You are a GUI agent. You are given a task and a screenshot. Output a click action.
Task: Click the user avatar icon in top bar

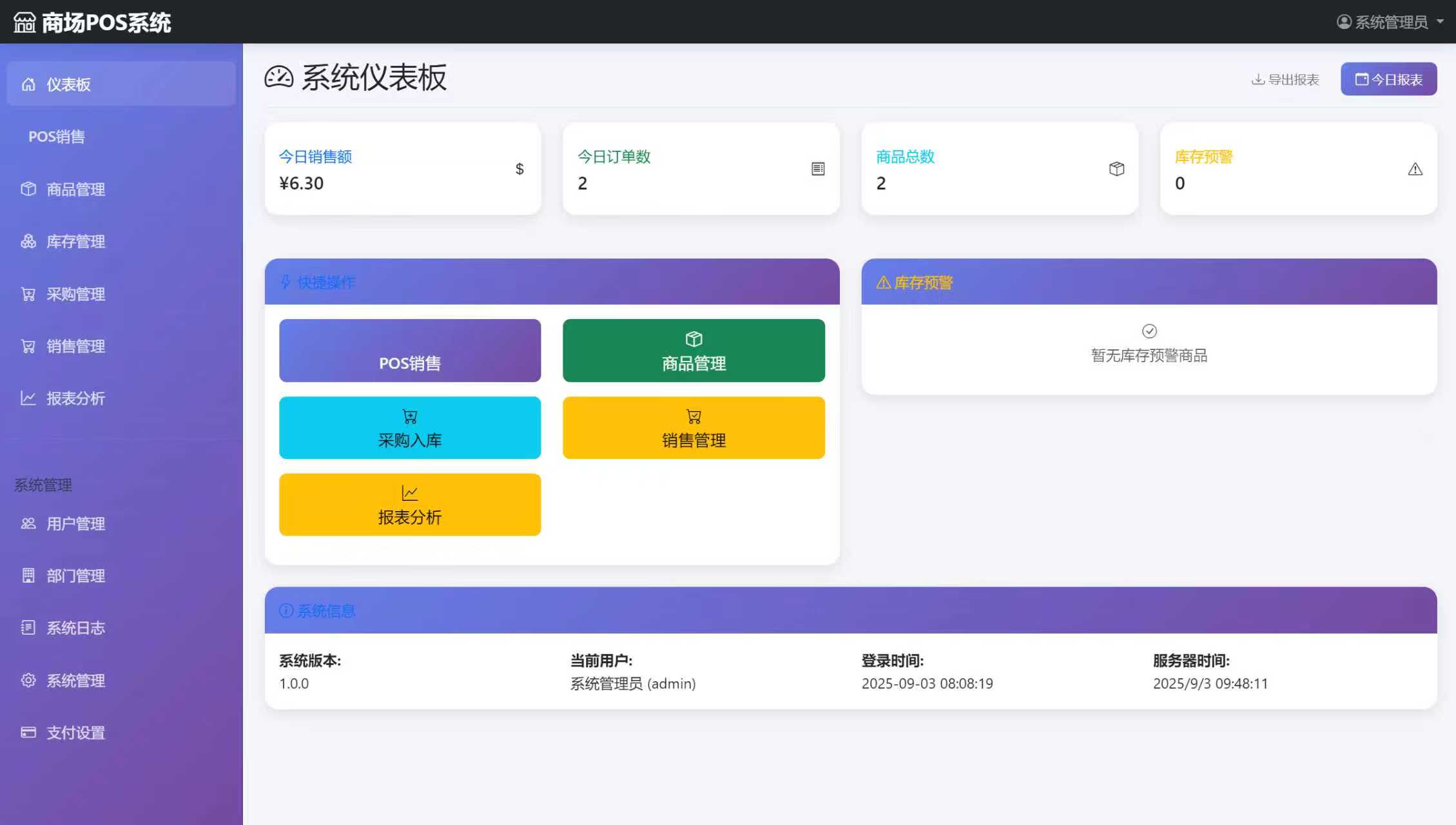coord(1344,22)
